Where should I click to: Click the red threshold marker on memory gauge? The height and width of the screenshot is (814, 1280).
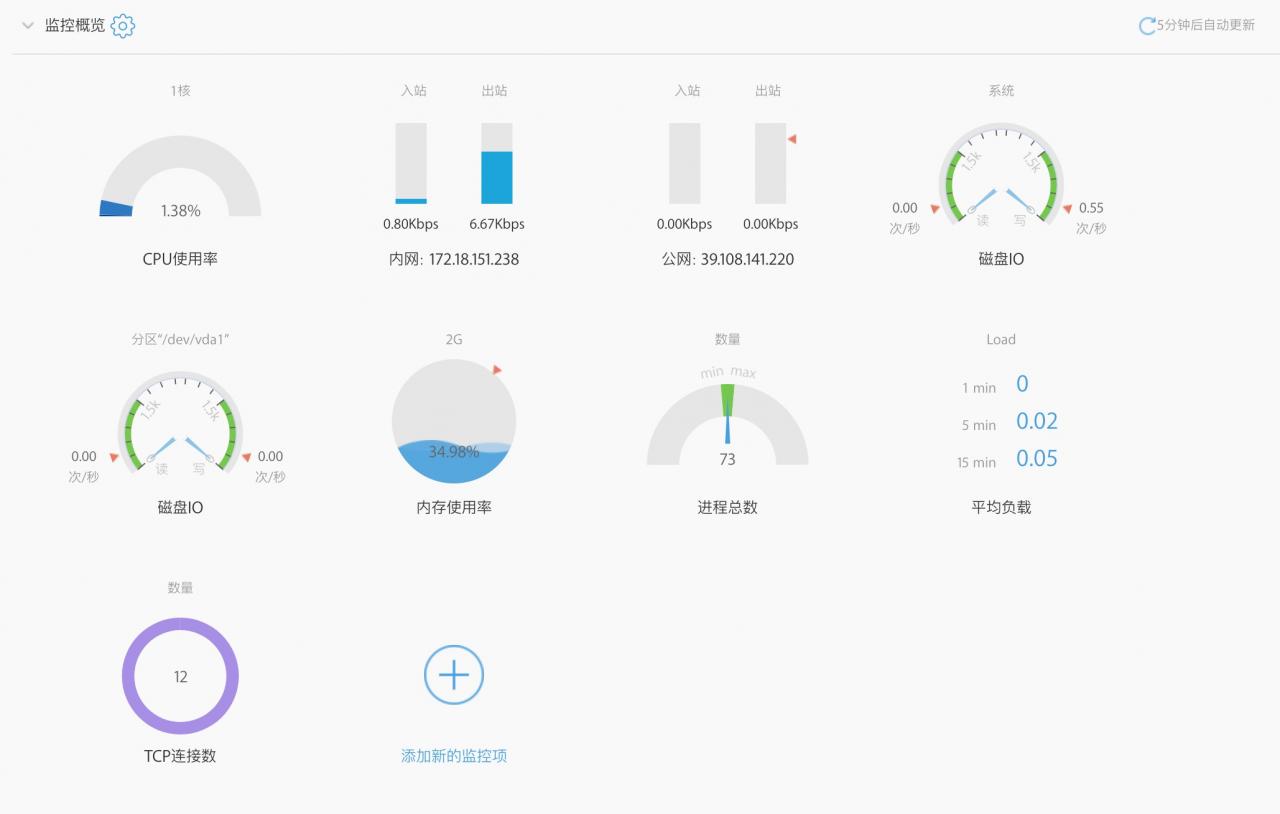[497, 370]
